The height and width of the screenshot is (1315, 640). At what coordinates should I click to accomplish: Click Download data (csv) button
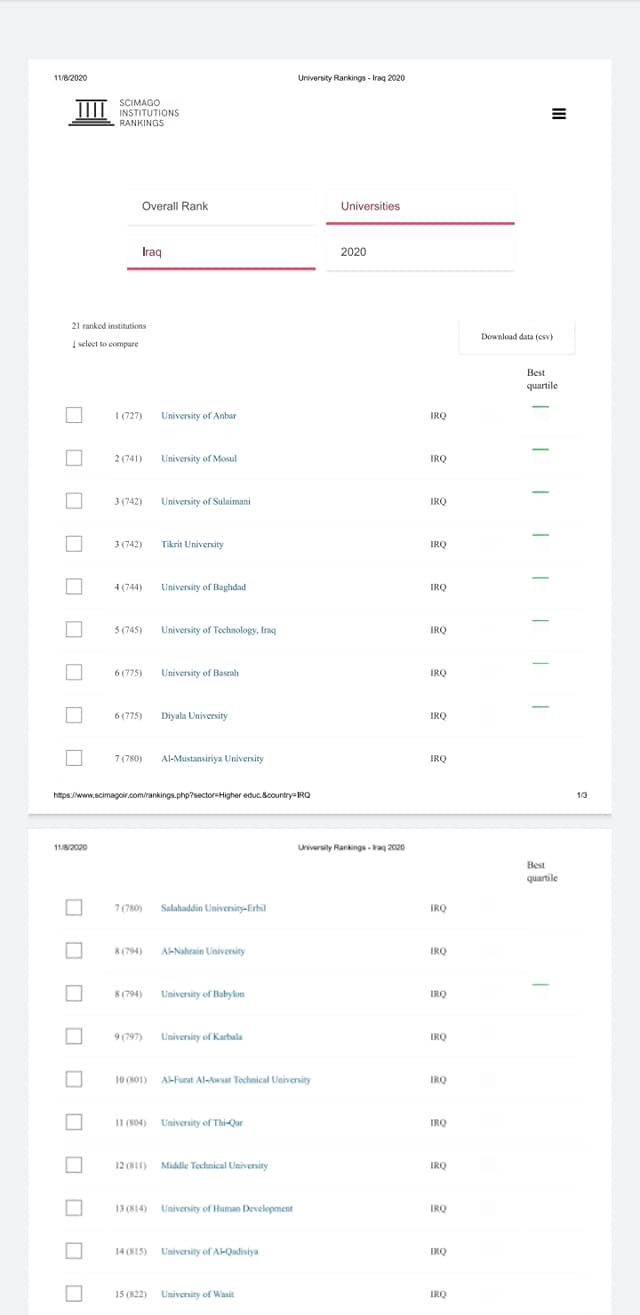click(517, 337)
